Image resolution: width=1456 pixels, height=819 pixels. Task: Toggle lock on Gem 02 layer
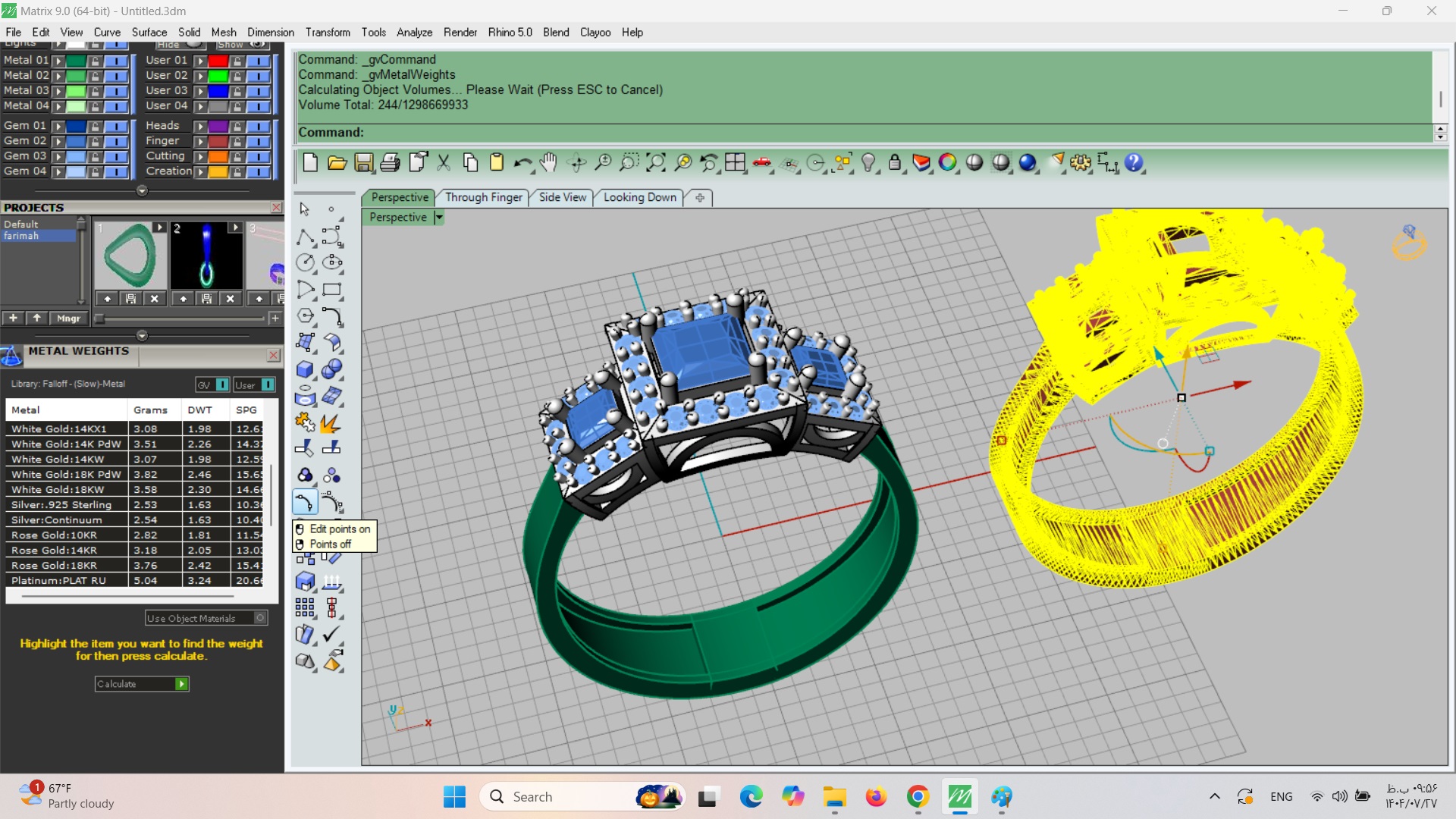click(x=95, y=141)
